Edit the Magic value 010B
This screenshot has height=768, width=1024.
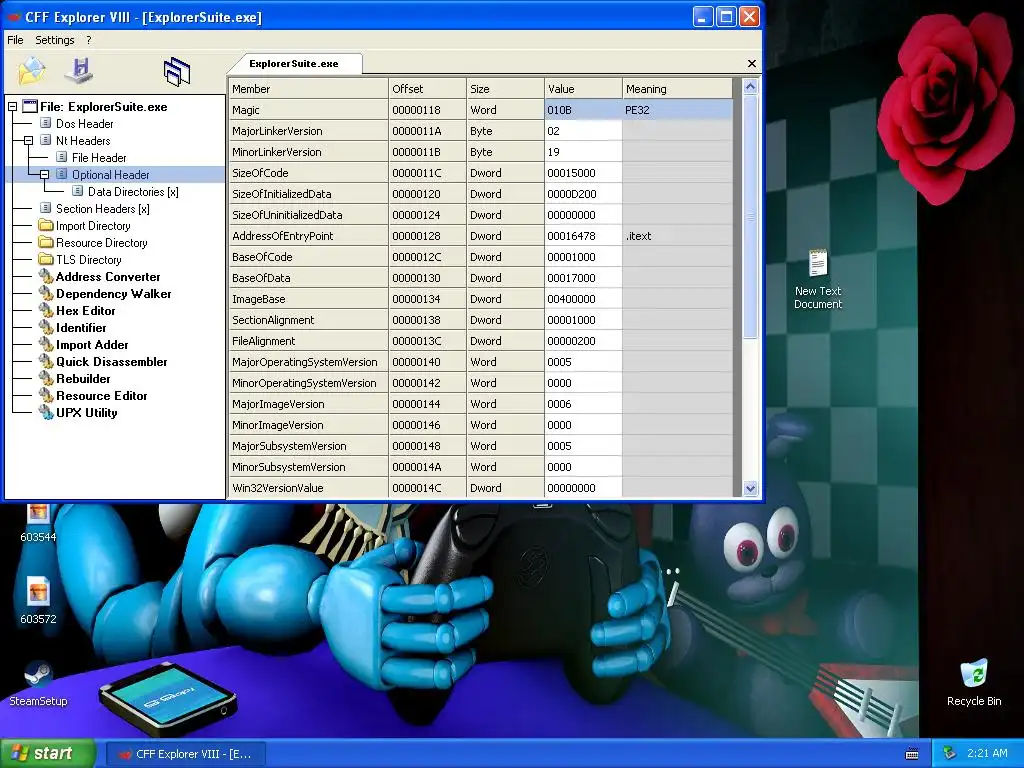[x=583, y=110]
